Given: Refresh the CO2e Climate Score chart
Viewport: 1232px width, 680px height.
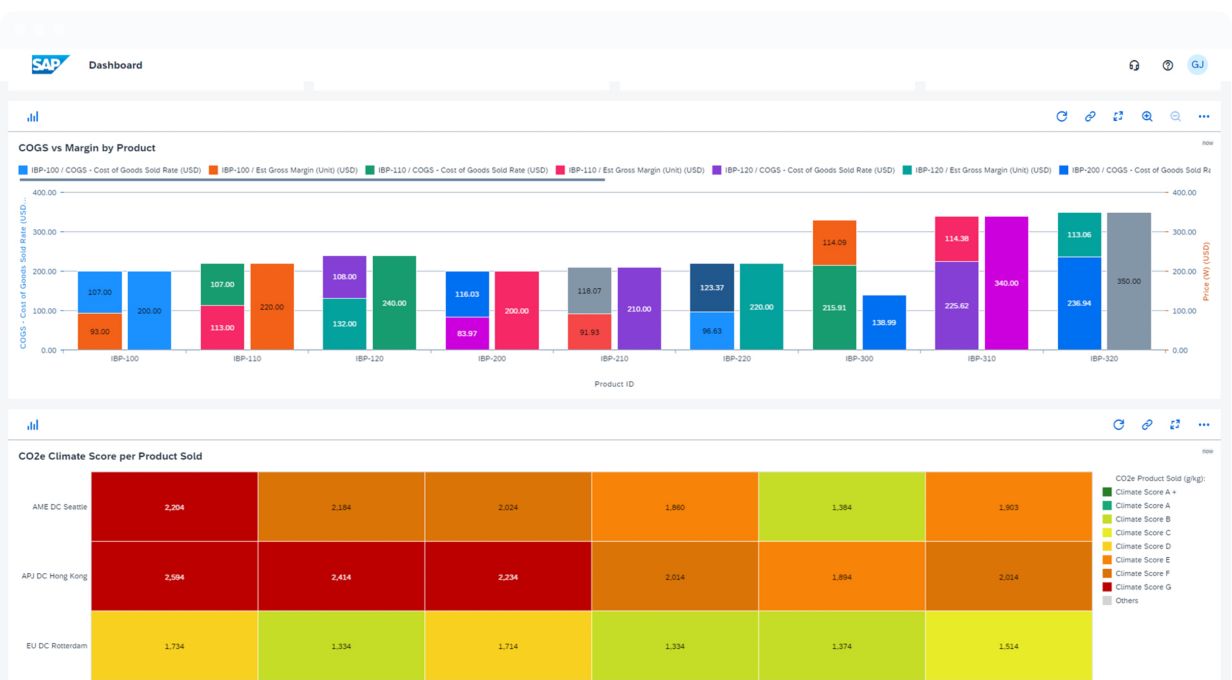Looking at the screenshot, I should point(1118,425).
